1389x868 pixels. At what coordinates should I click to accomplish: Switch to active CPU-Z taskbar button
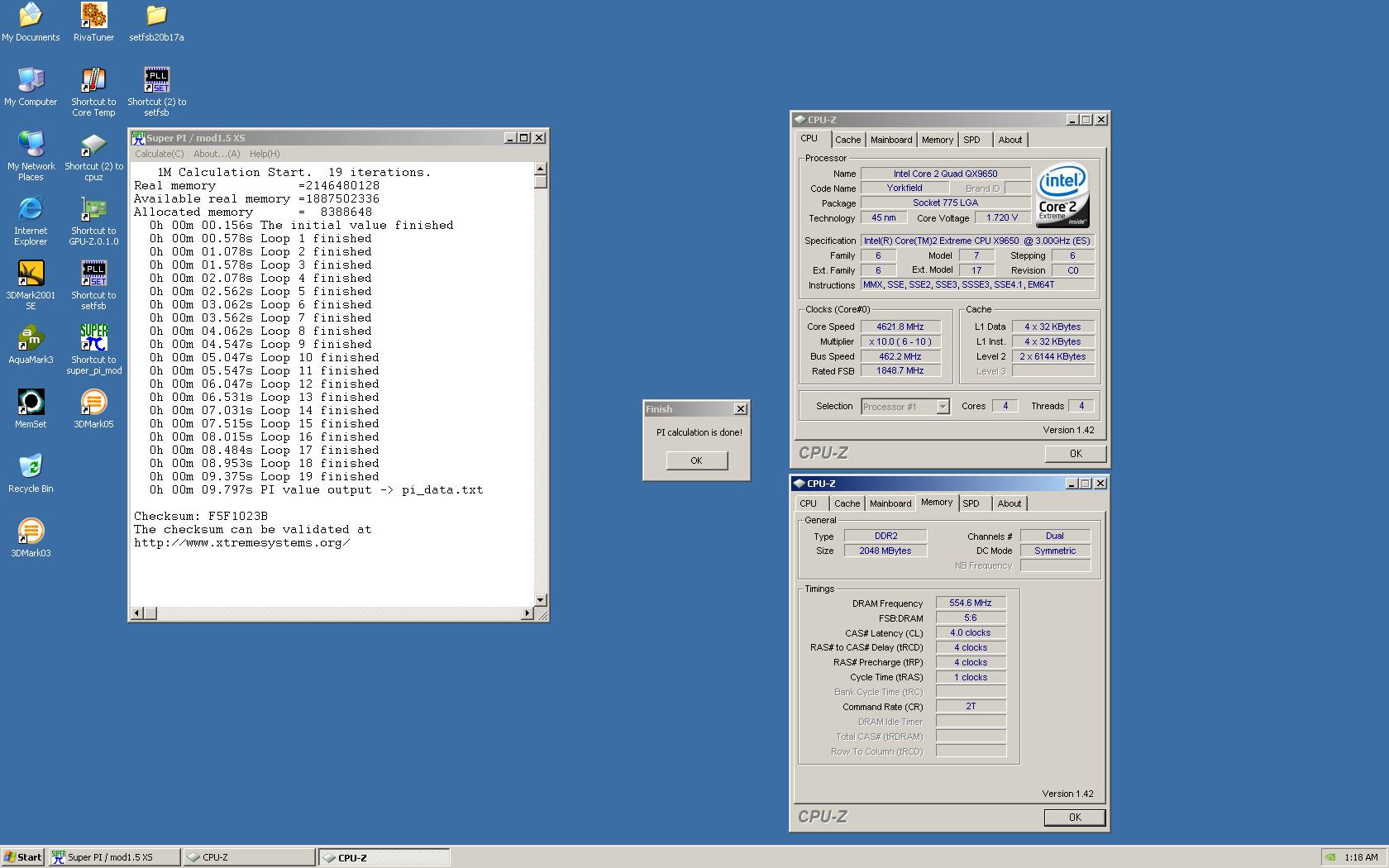click(x=384, y=857)
